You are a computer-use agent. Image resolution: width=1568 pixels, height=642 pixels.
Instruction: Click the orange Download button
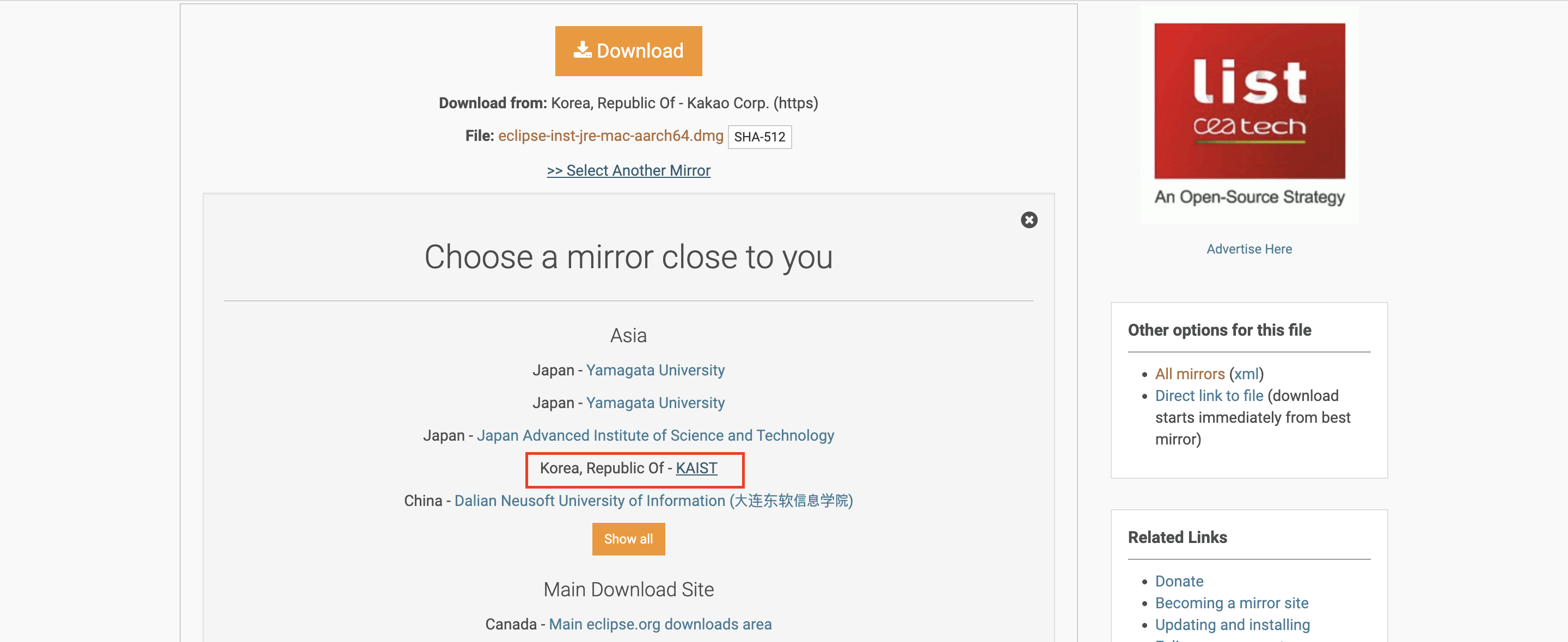coord(628,51)
